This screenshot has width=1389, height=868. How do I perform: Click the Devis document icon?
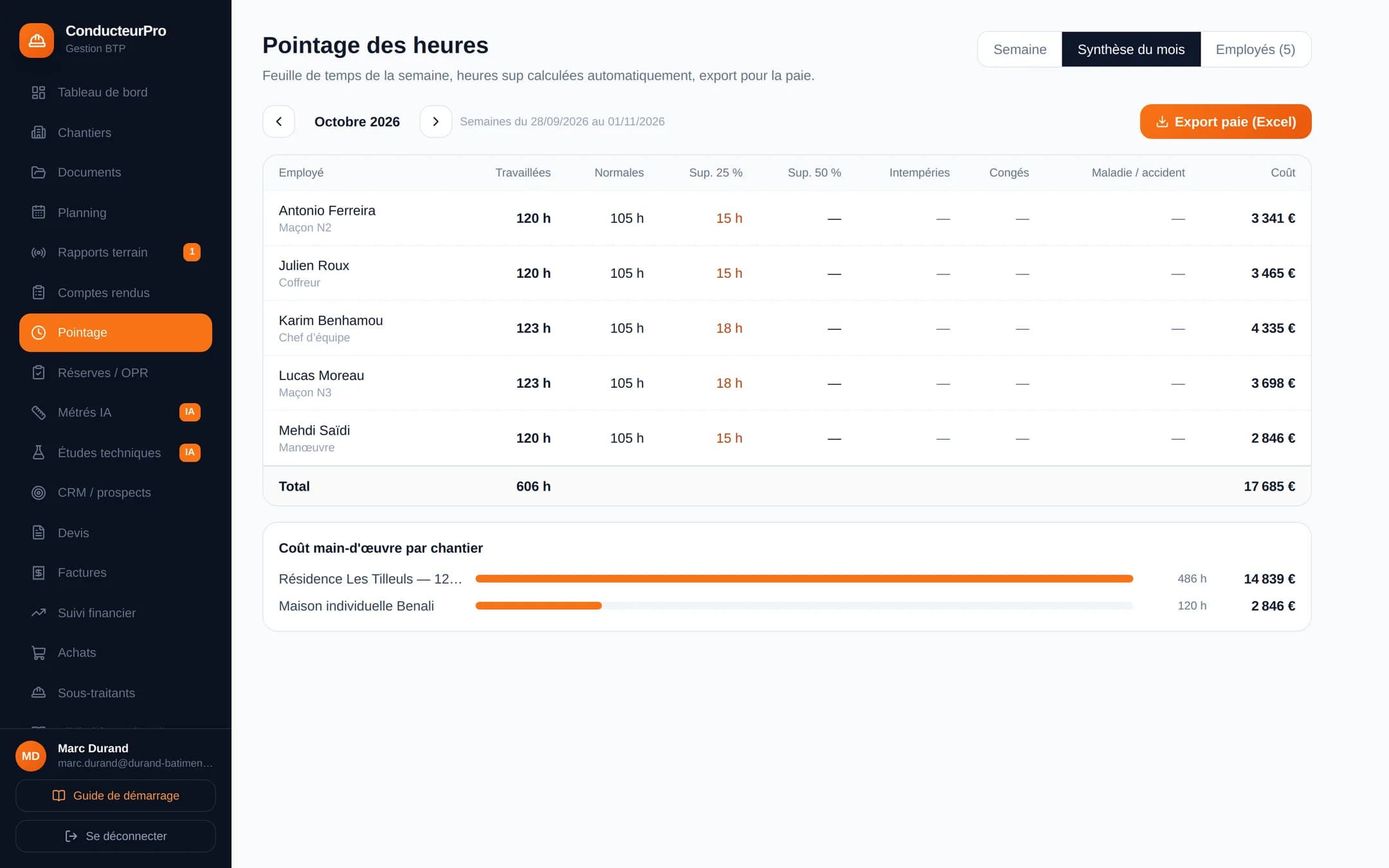pos(39,533)
